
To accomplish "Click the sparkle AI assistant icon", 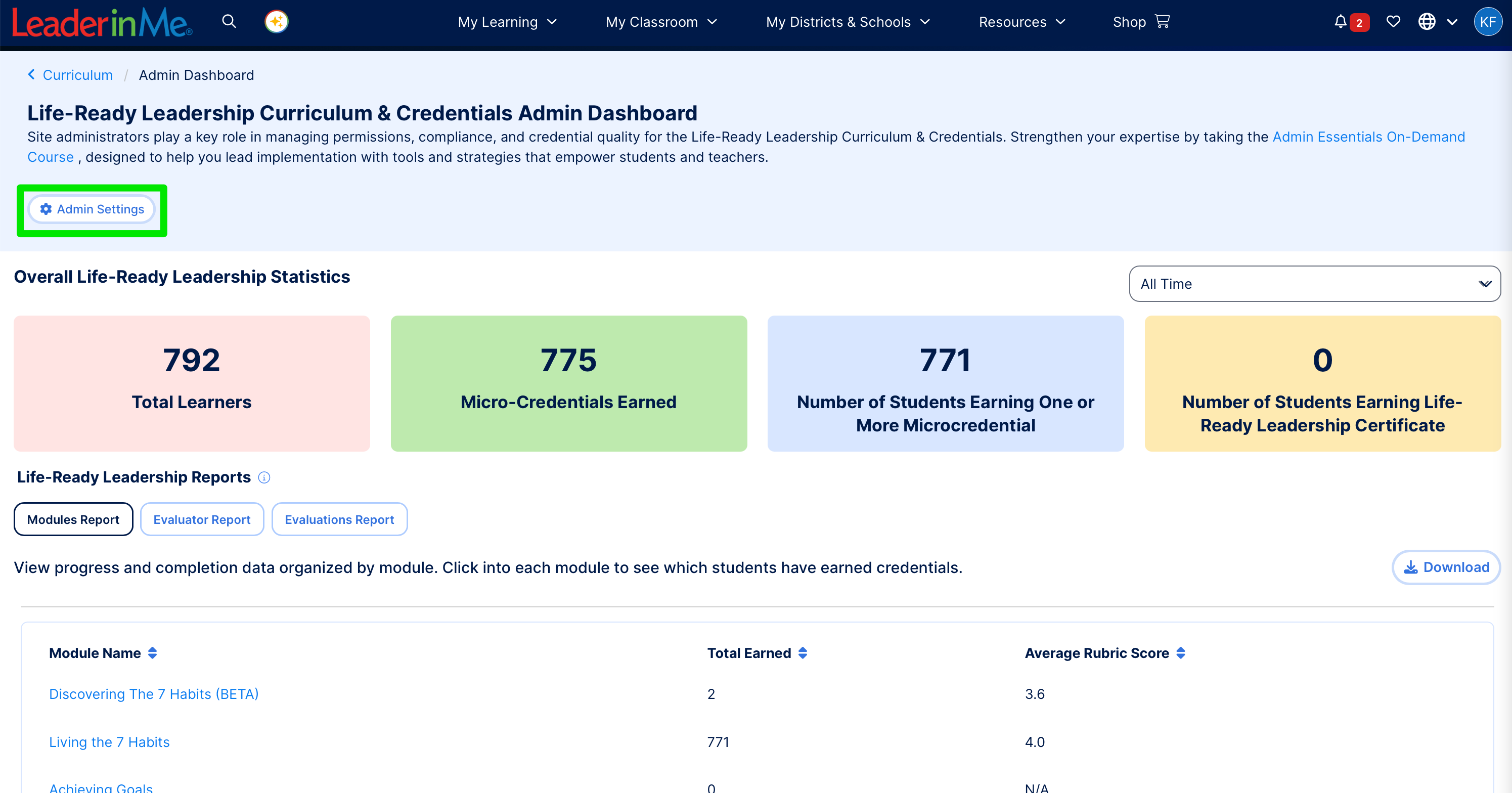I will click(x=277, y=22).
